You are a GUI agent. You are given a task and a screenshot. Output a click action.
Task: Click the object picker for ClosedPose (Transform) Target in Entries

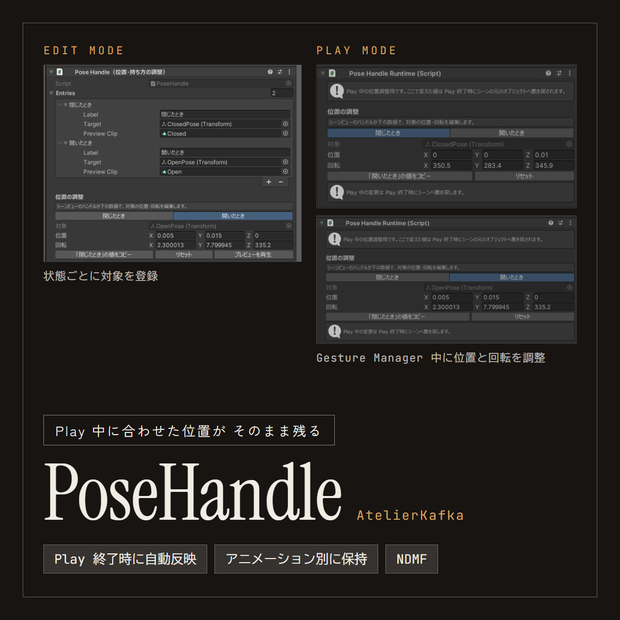click(x=285, y=124)
